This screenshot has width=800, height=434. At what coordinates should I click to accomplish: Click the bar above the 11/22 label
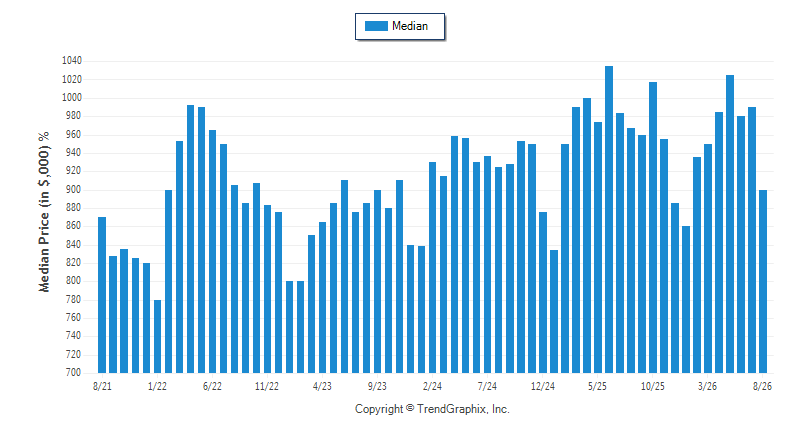point(267,289)
